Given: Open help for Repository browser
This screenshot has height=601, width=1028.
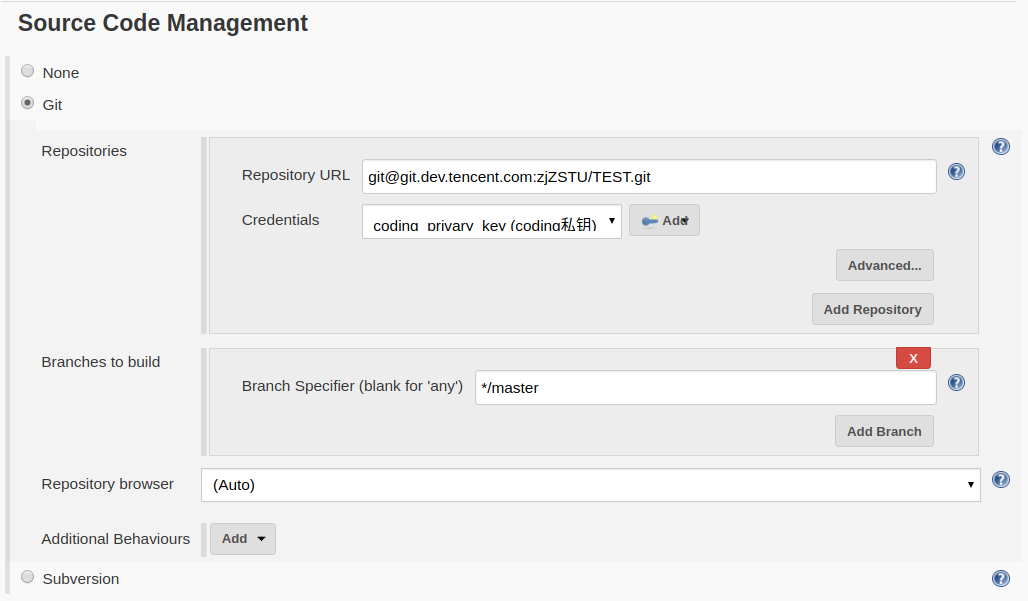Looking at the screenshot, I should (x=1000, y=480).
